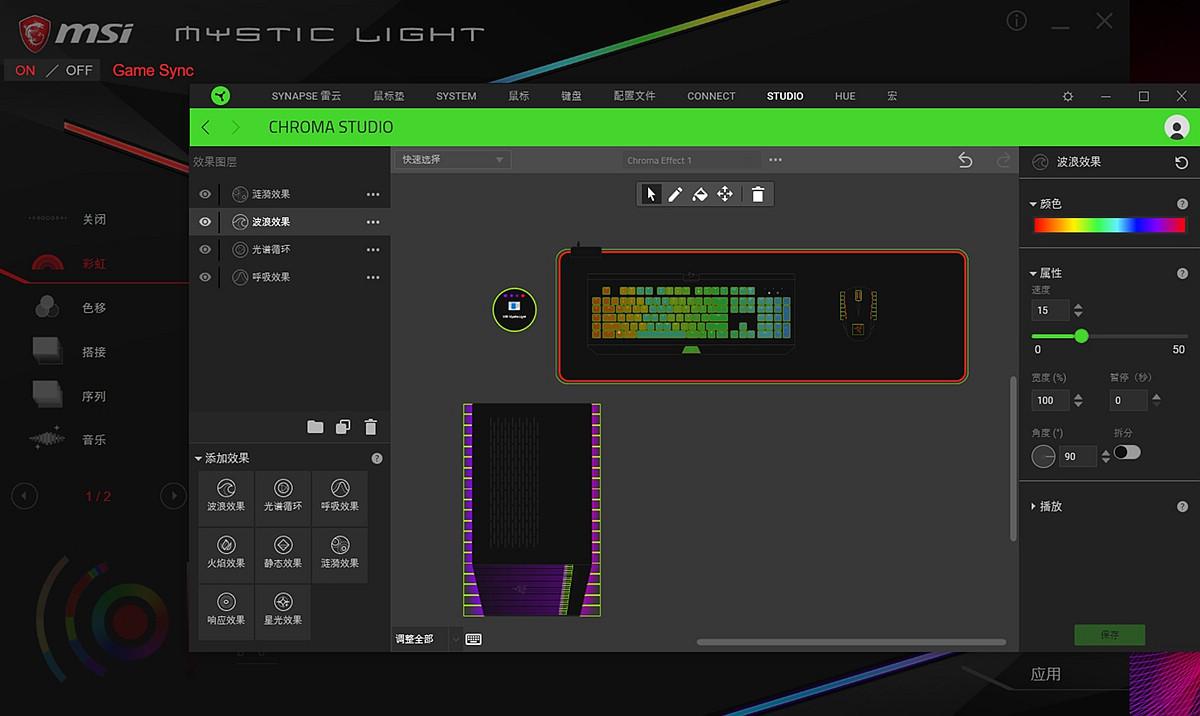
Task: Click the green 保存 save button
Action: [x=1109, y=635]
